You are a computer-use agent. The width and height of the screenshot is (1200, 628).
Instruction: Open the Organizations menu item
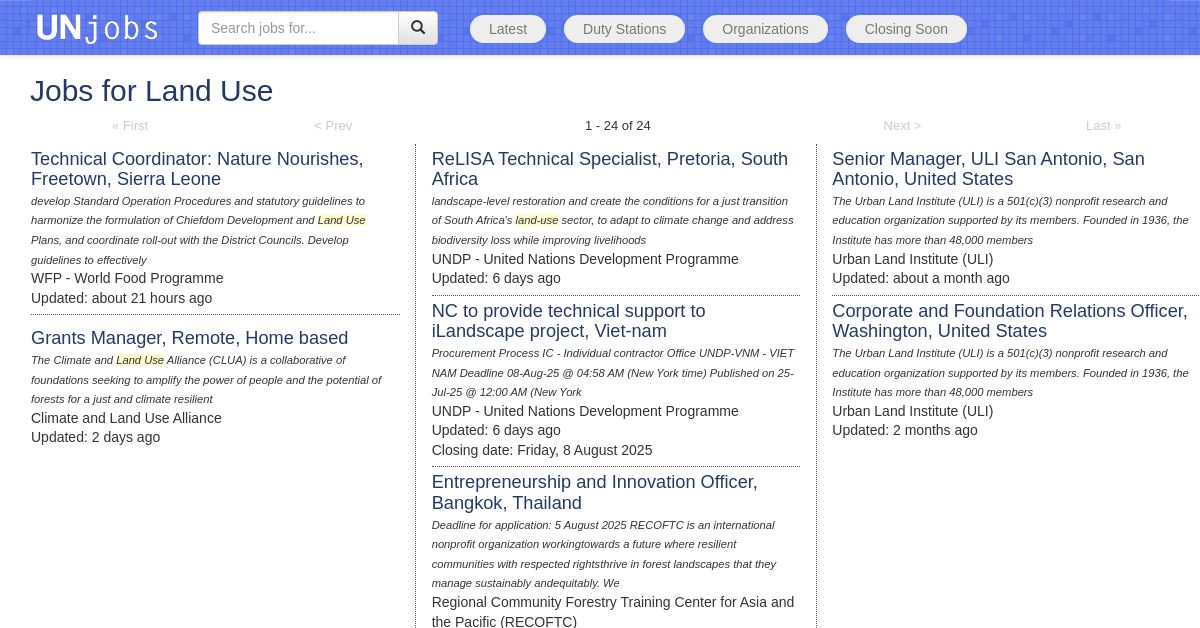[x=765, y=29]
